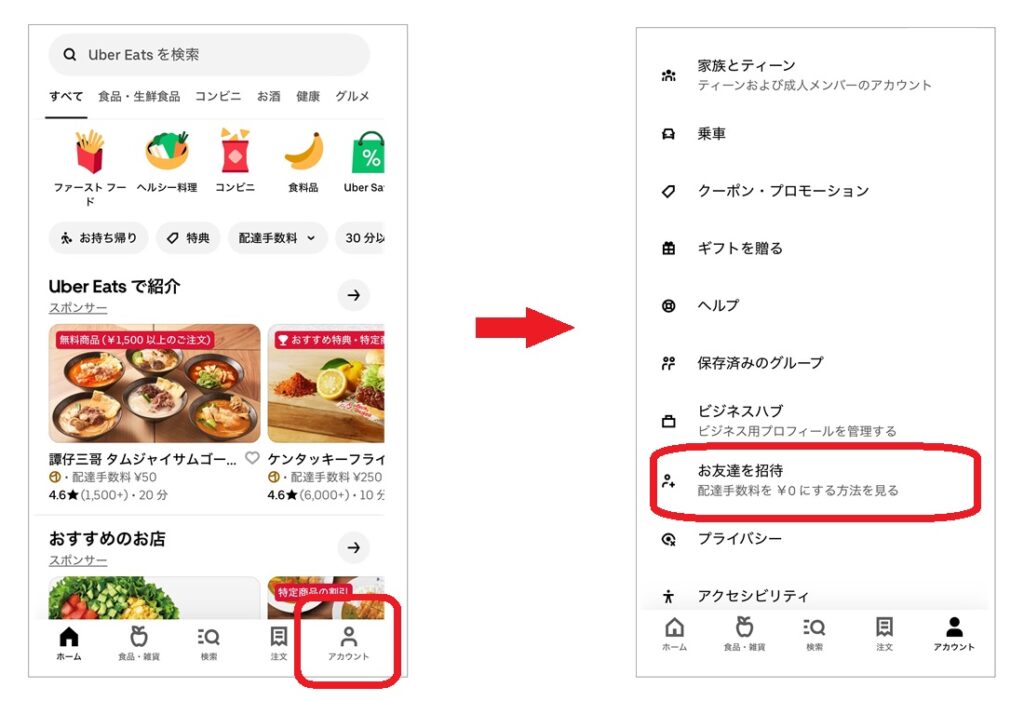
Task: Open ヘルプ lifebuoy icon in account menu
Action: coord(669,306)
